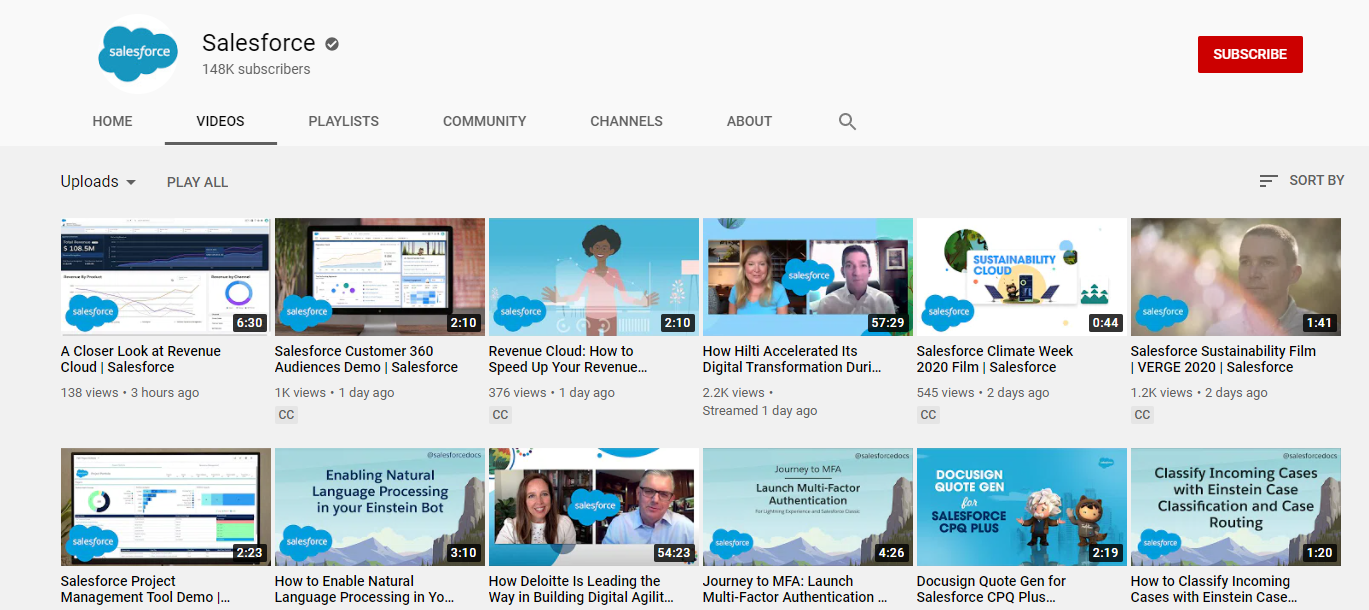Open 'Salesforce Climate Week 2020 Film' title
1369x610 pixels.
pos(995,359)
